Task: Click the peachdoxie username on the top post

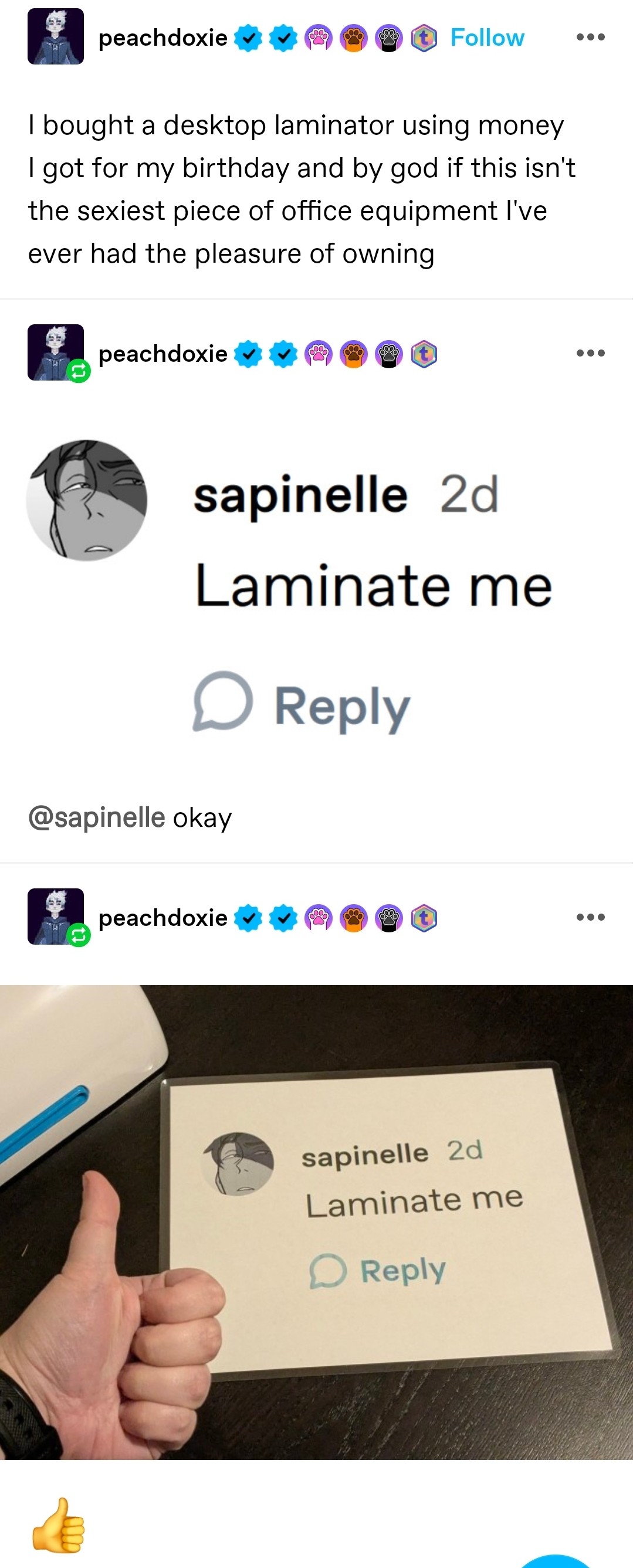Action: click(163, 38)
